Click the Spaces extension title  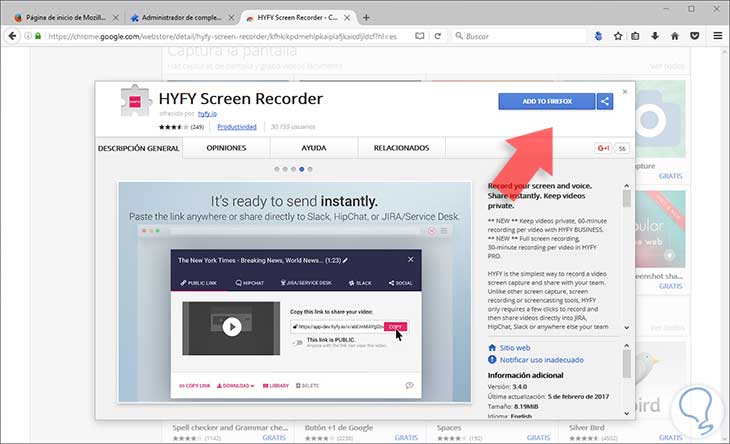coord(449,427)
